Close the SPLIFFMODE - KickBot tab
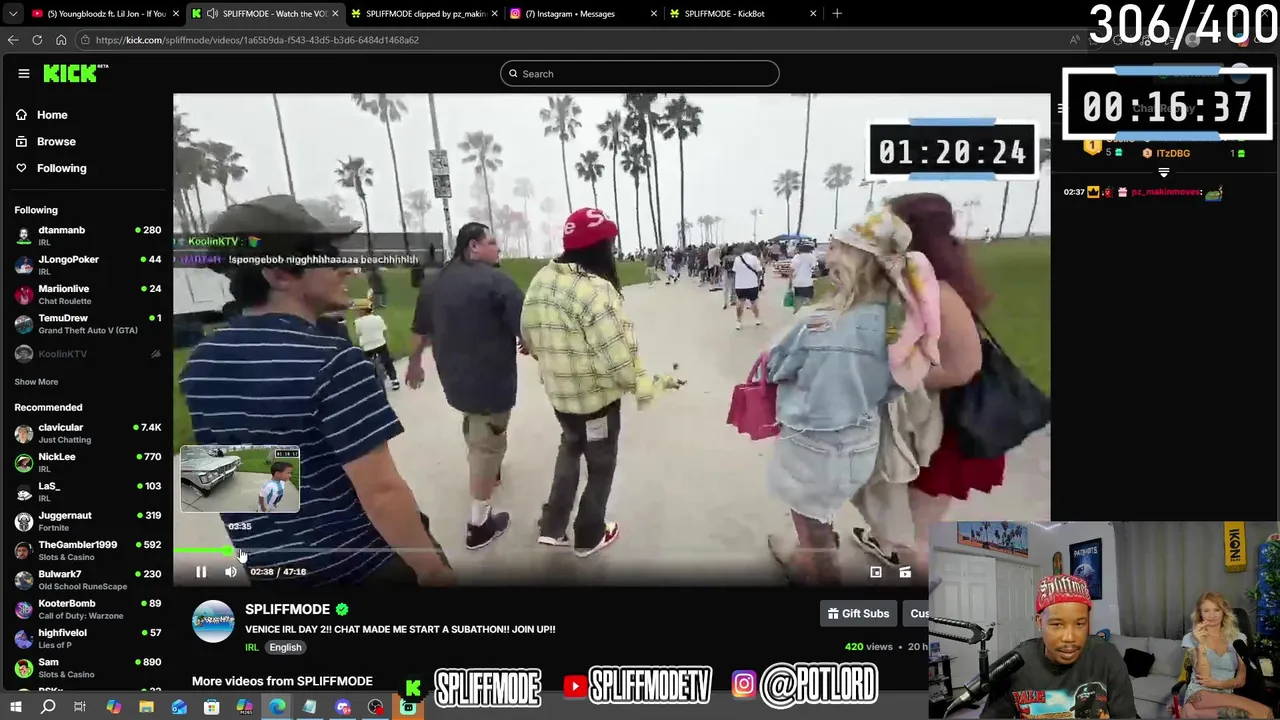The width and height of the screenshot is (1280, 720). click(x=813, y=14)
